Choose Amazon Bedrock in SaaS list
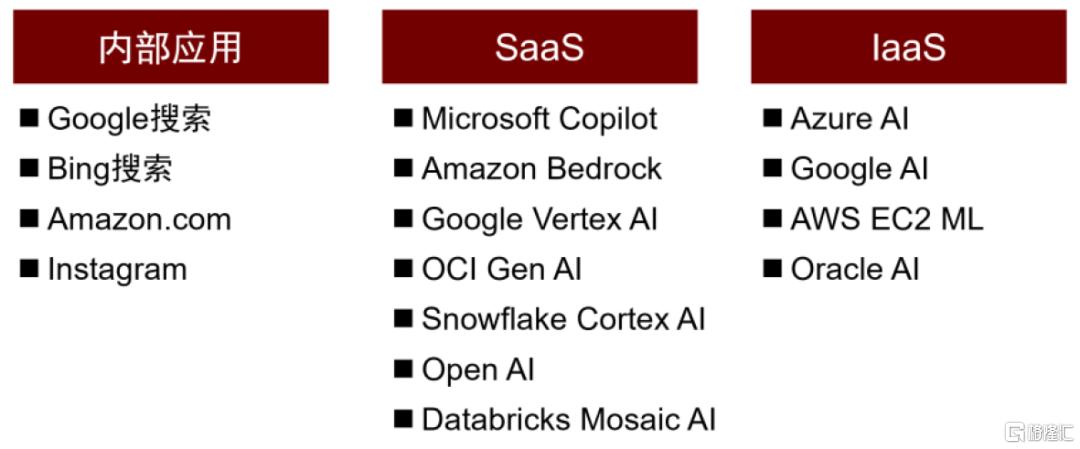This screenshot has width=1080, height=449. coord(541,169)
